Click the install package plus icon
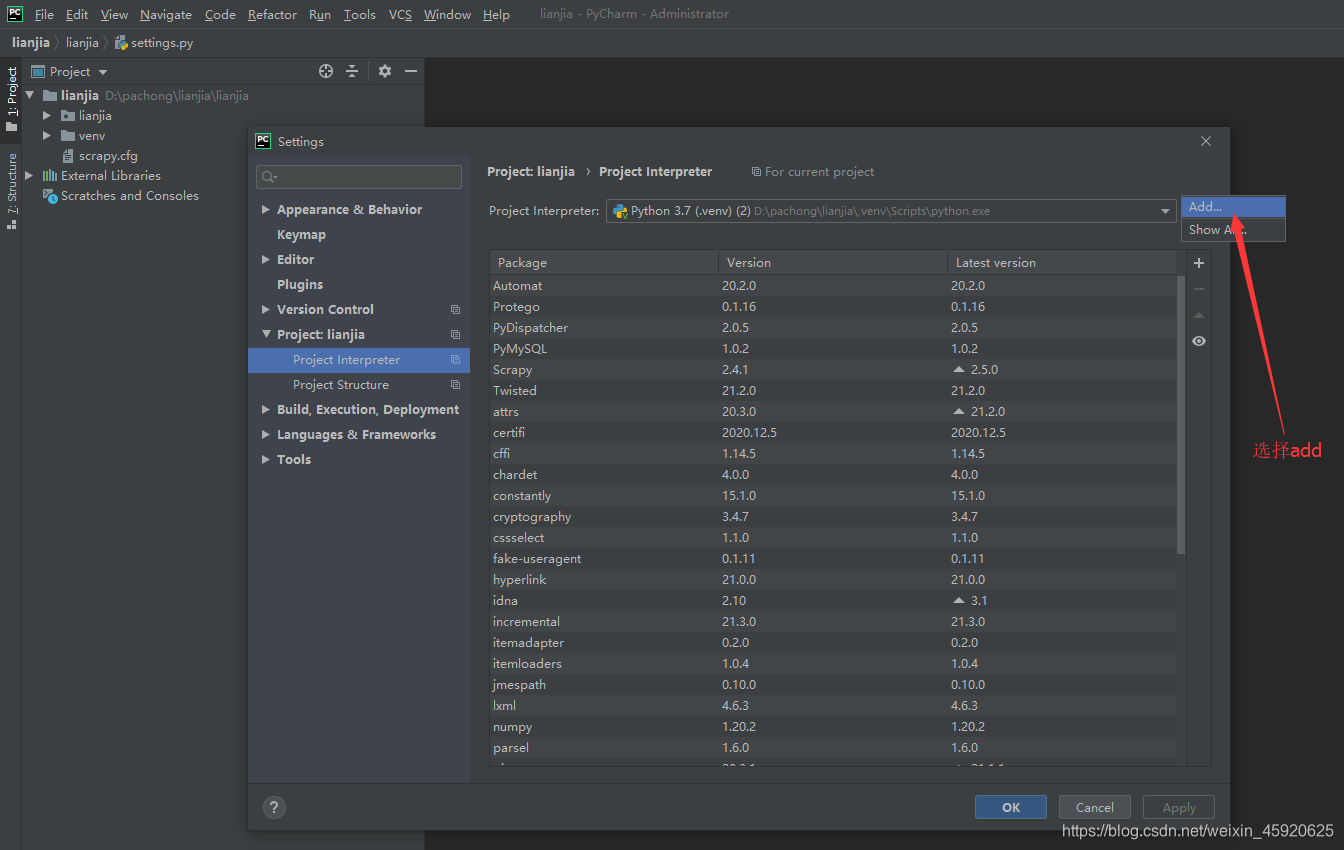Viewport: 1344px width, 850px height. [x=1199, y=263]
